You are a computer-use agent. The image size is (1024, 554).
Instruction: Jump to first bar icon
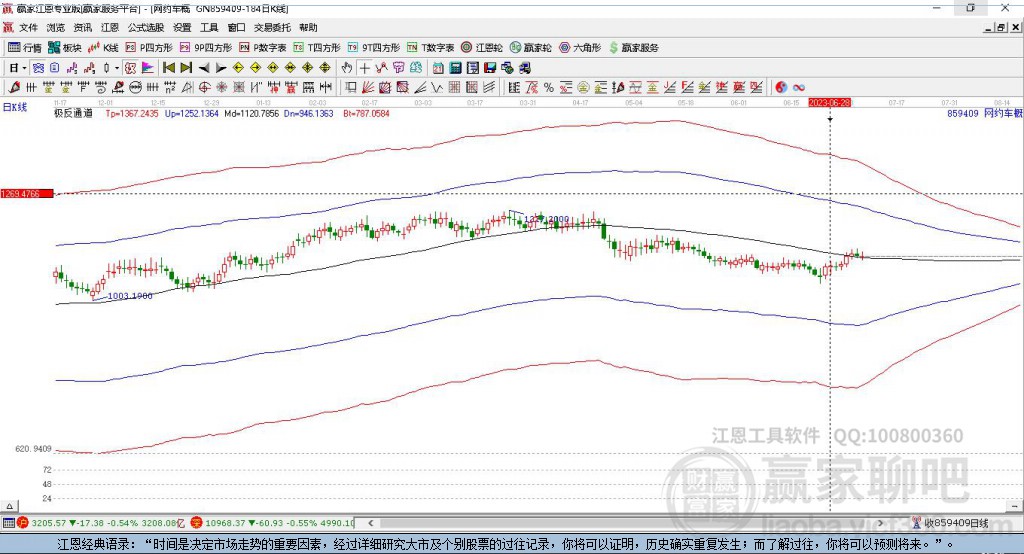point(168,68)
